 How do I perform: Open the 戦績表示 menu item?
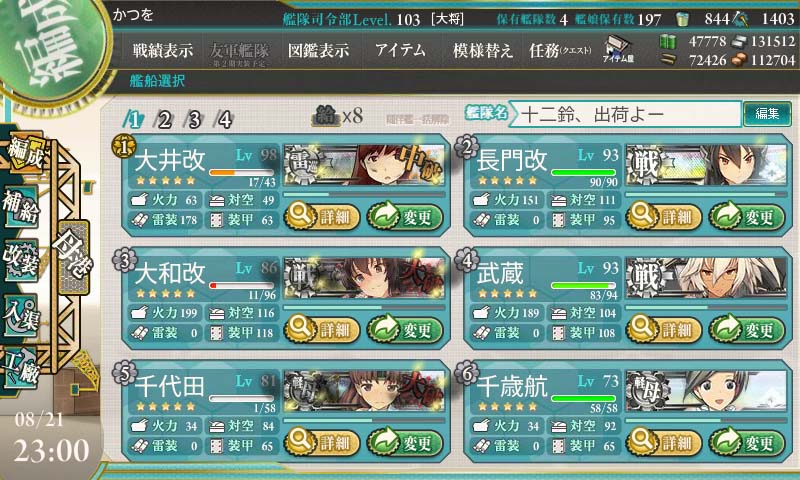(x=163, y=50)
